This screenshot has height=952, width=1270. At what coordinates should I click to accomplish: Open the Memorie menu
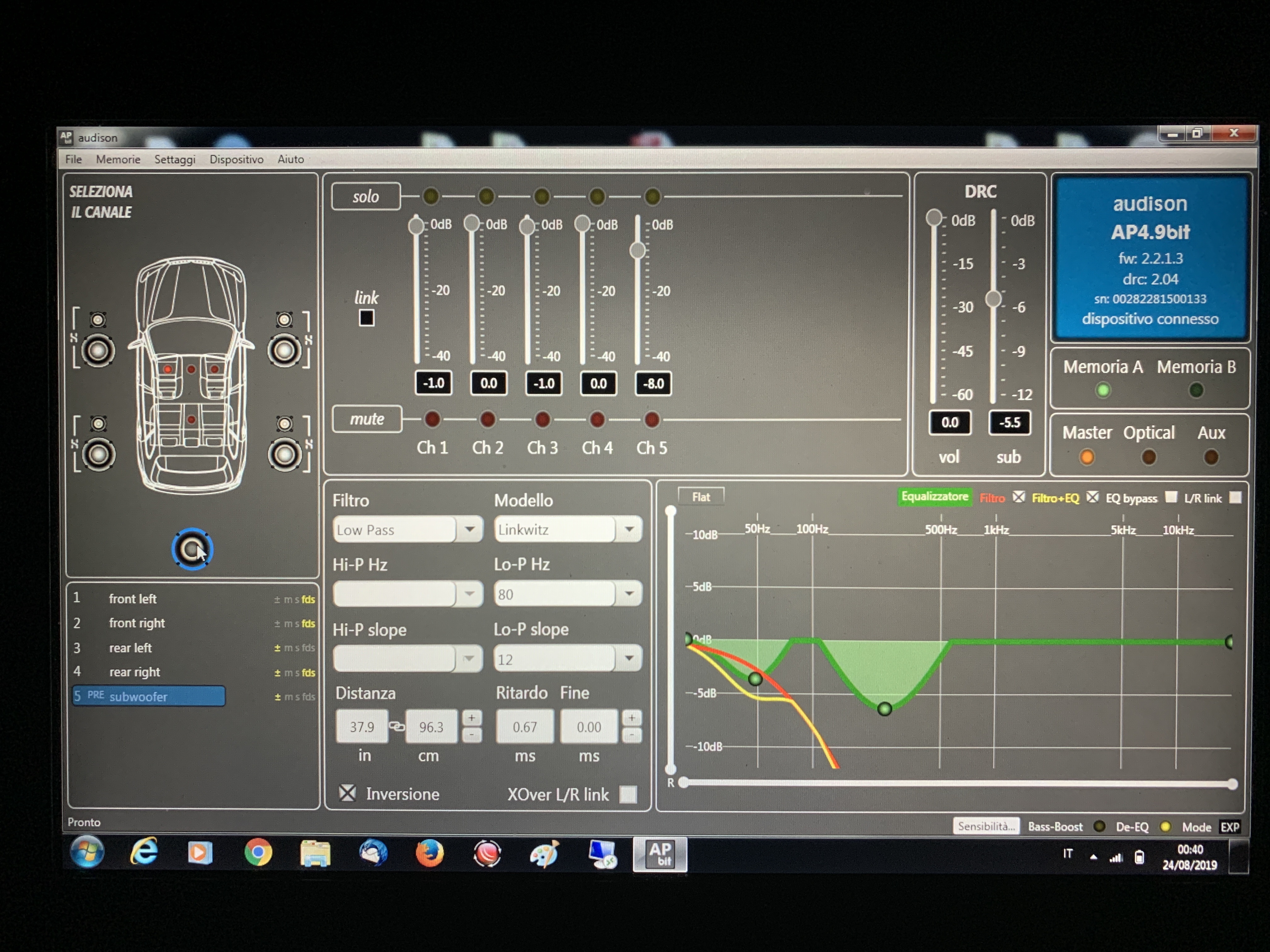click(118, 159)
